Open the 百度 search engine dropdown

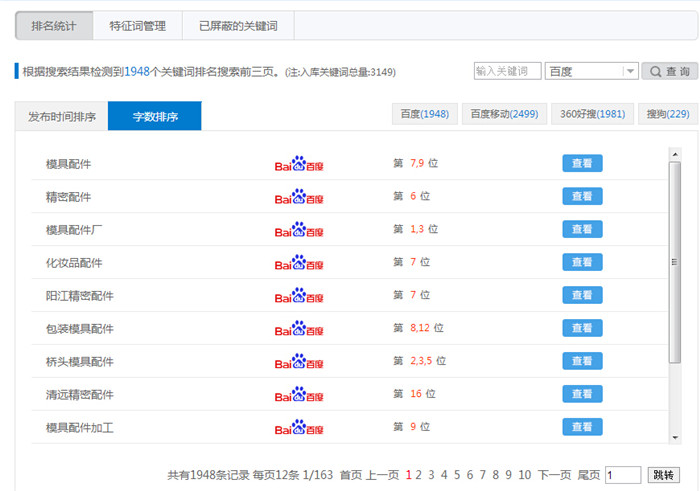pos(630,71)
